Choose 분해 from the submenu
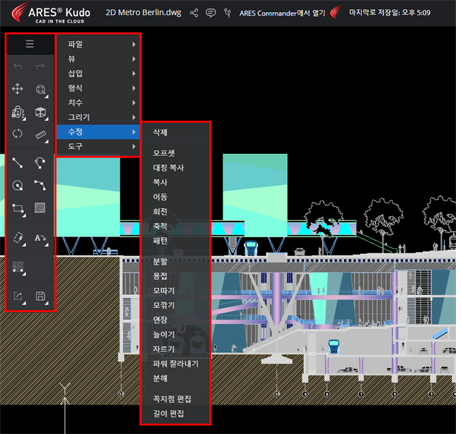Viewport: 462px width, 434px height. point(176,378)
